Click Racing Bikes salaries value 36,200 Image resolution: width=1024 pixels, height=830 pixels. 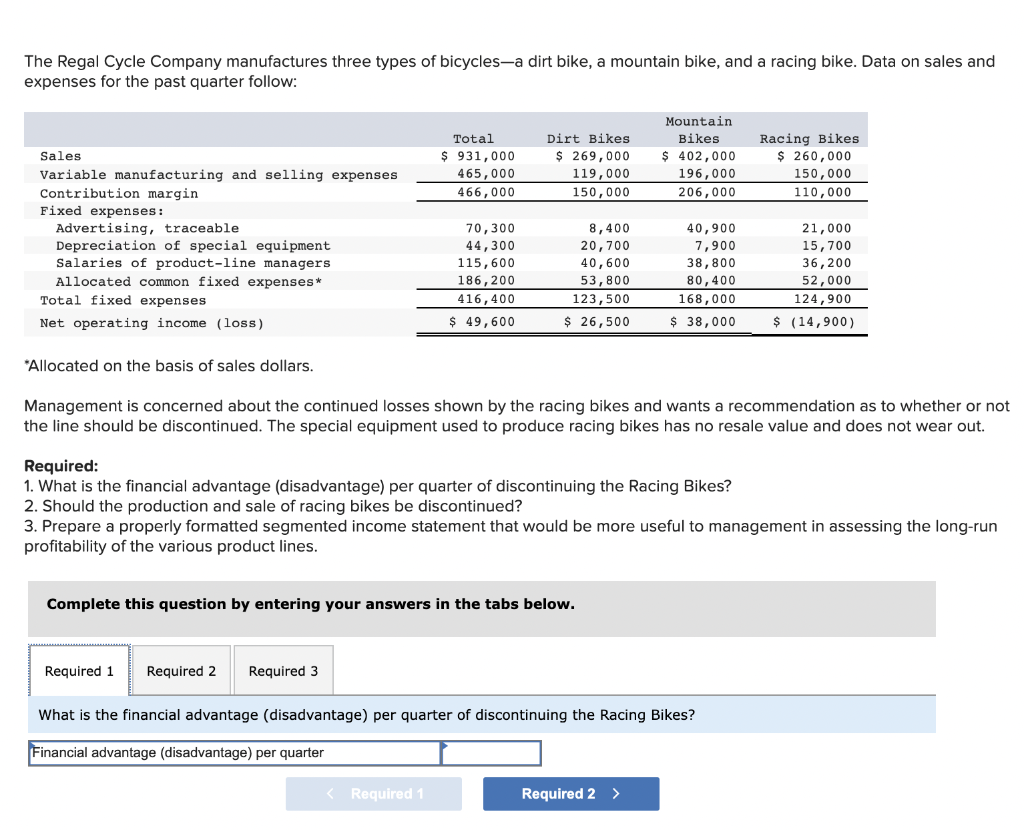pos(826,263)
